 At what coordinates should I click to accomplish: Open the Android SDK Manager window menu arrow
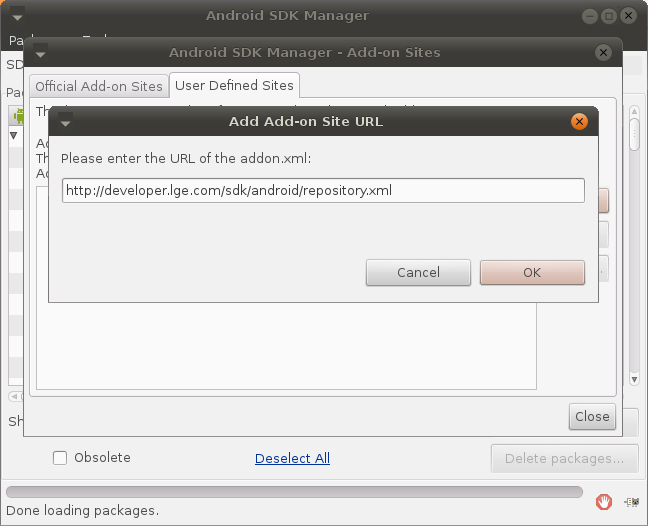[x=17, y=16]
